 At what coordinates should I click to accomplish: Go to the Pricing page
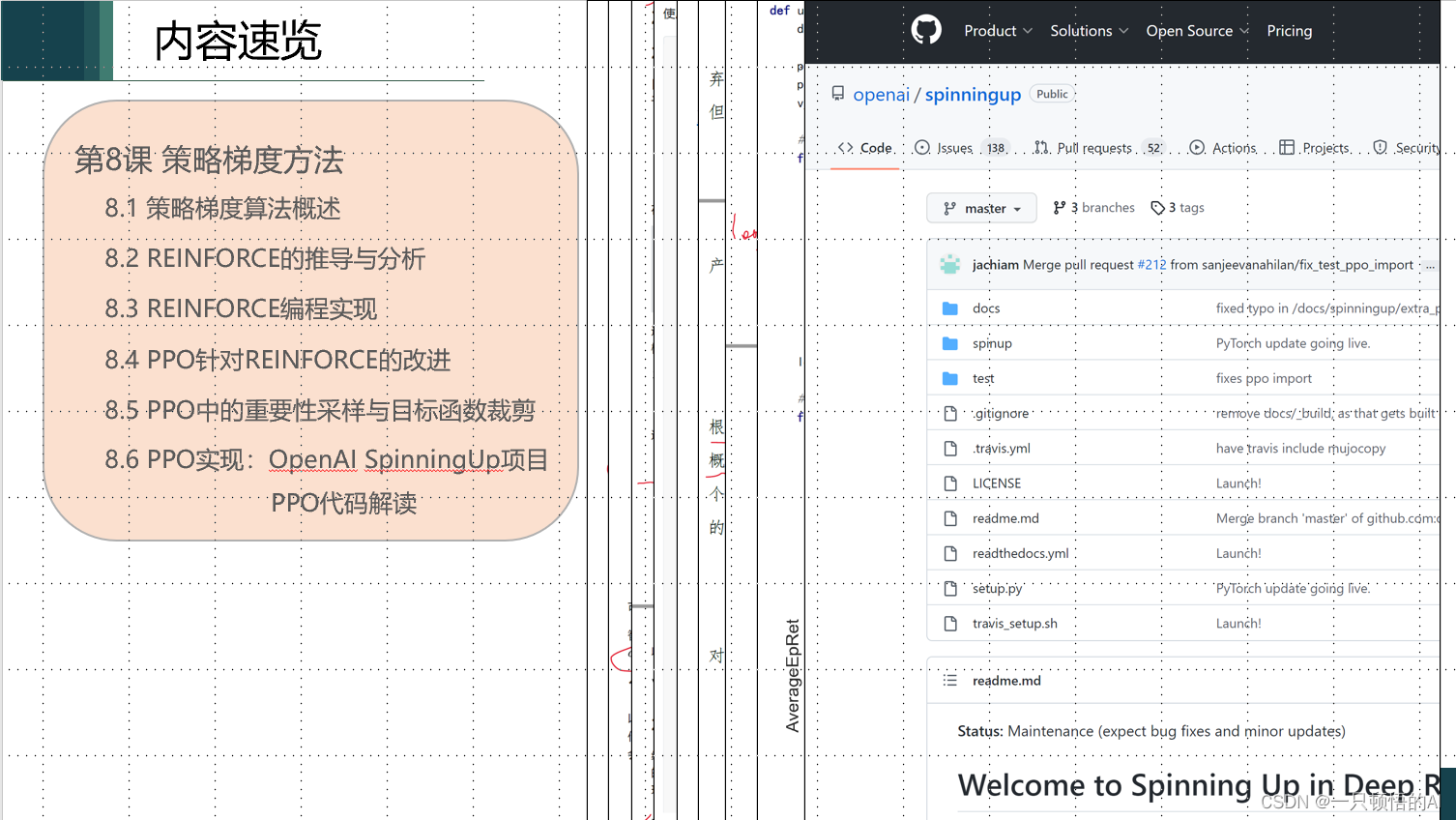pyautogui.click(x=1290, y=31)
